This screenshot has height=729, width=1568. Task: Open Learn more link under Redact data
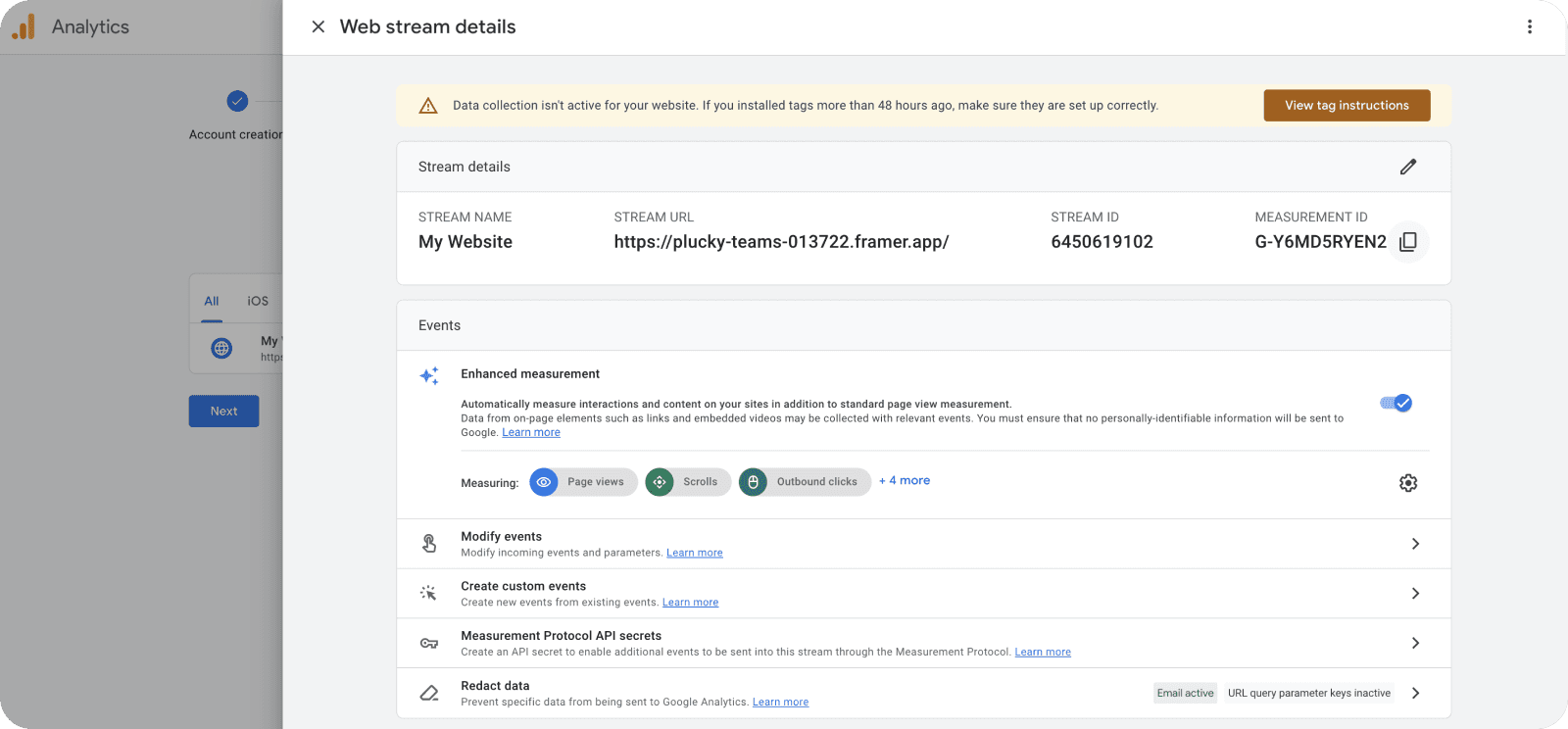(780, 703)
